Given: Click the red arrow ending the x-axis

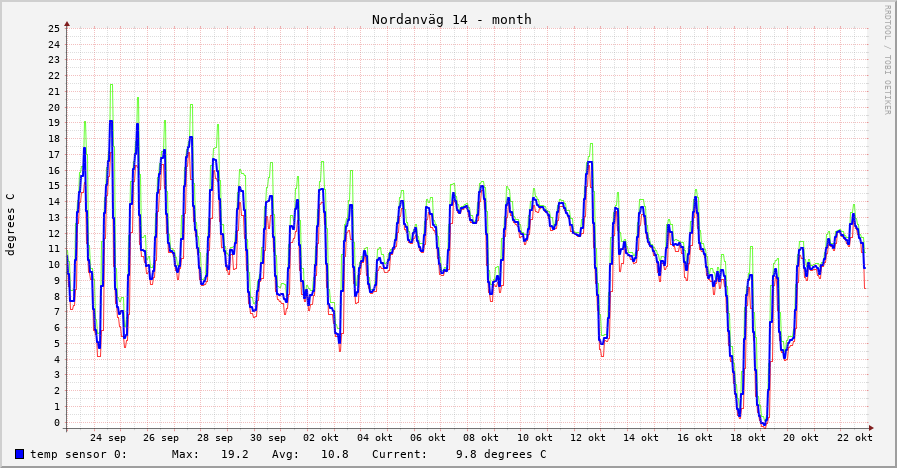Looking at the screenshot, I should coord(871,428).
